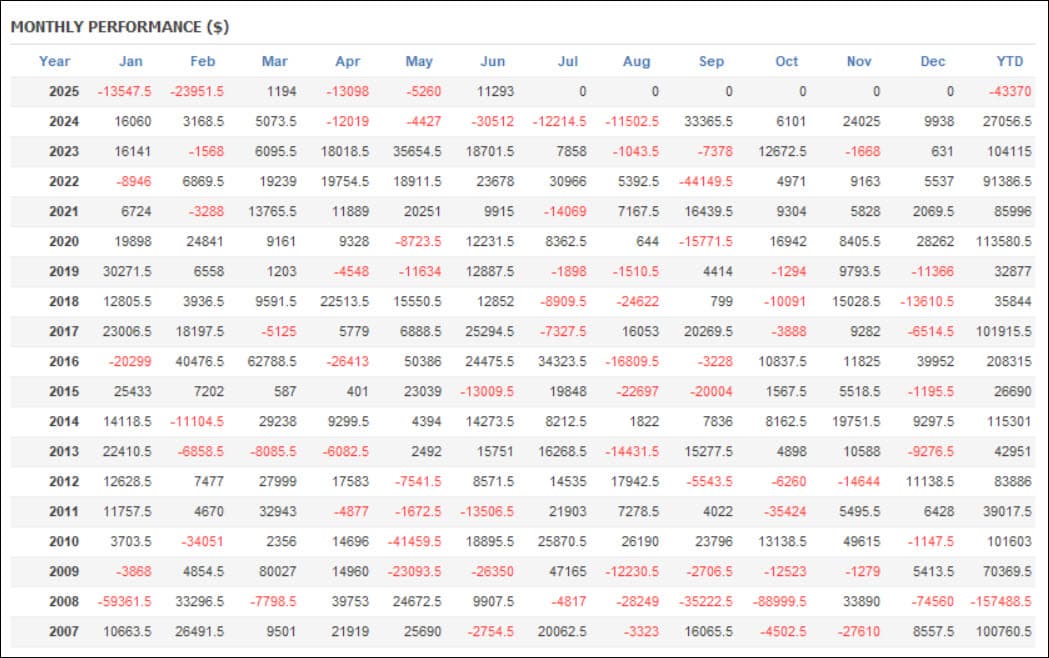Click the Jul column header
1049x658 pixels.
(x=568, y=62)
